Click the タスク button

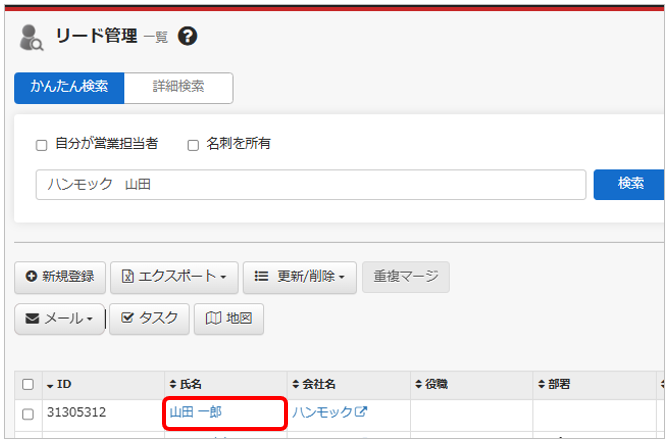pyautogui.click(x=149, y=319)
